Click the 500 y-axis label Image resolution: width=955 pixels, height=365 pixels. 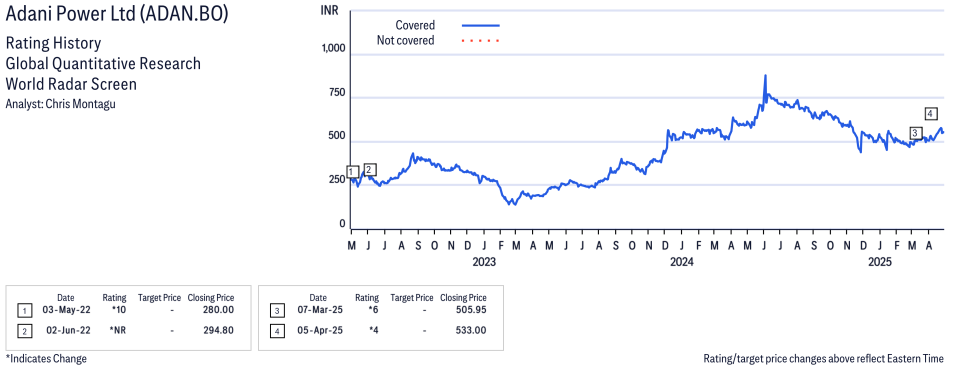tap(337, 136)
